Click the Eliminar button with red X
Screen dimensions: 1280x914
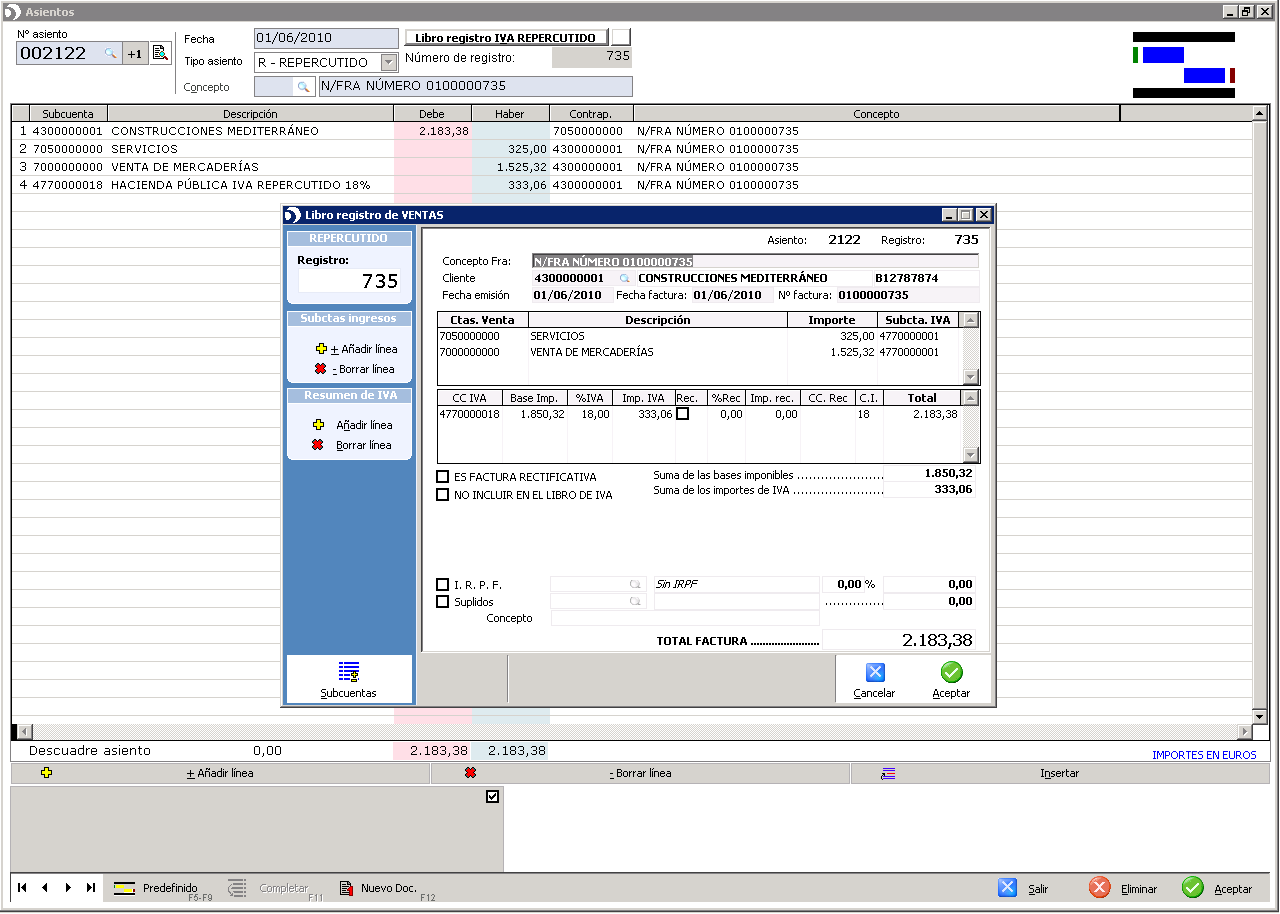coord(1124,888)
